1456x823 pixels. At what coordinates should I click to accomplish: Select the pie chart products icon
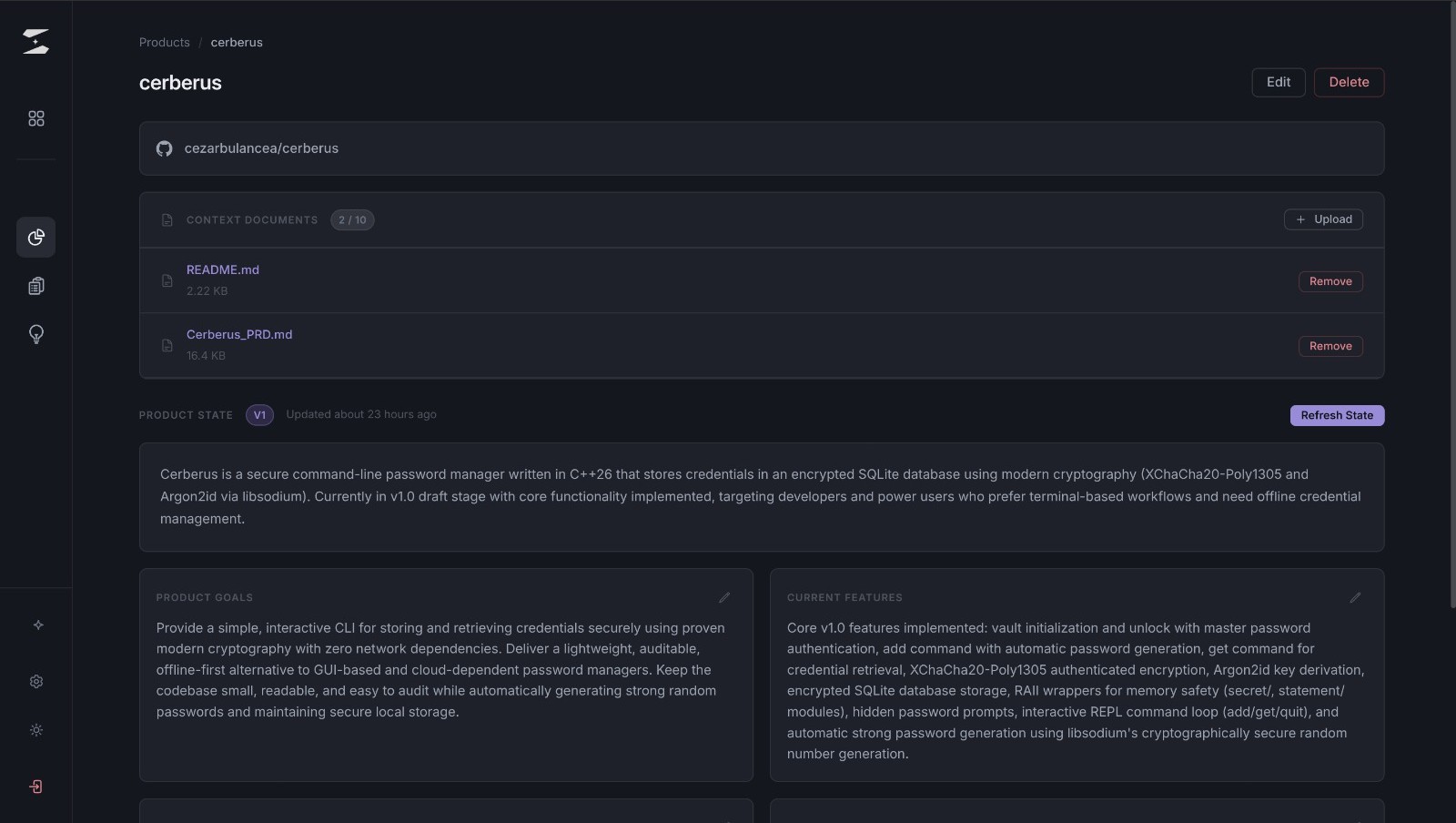(x=36, y=238)
